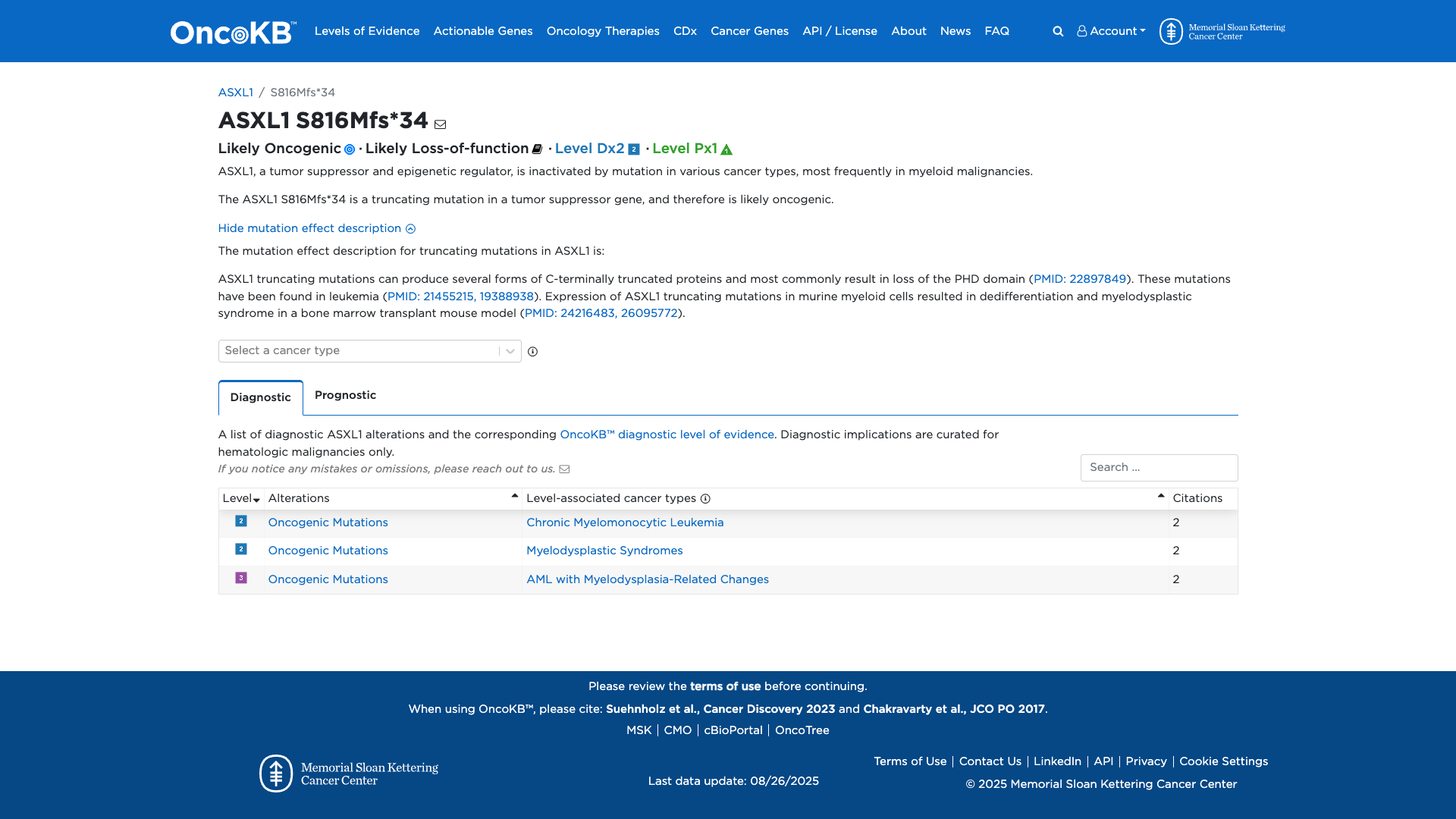Click the table Search input field

click(1158, 468)
